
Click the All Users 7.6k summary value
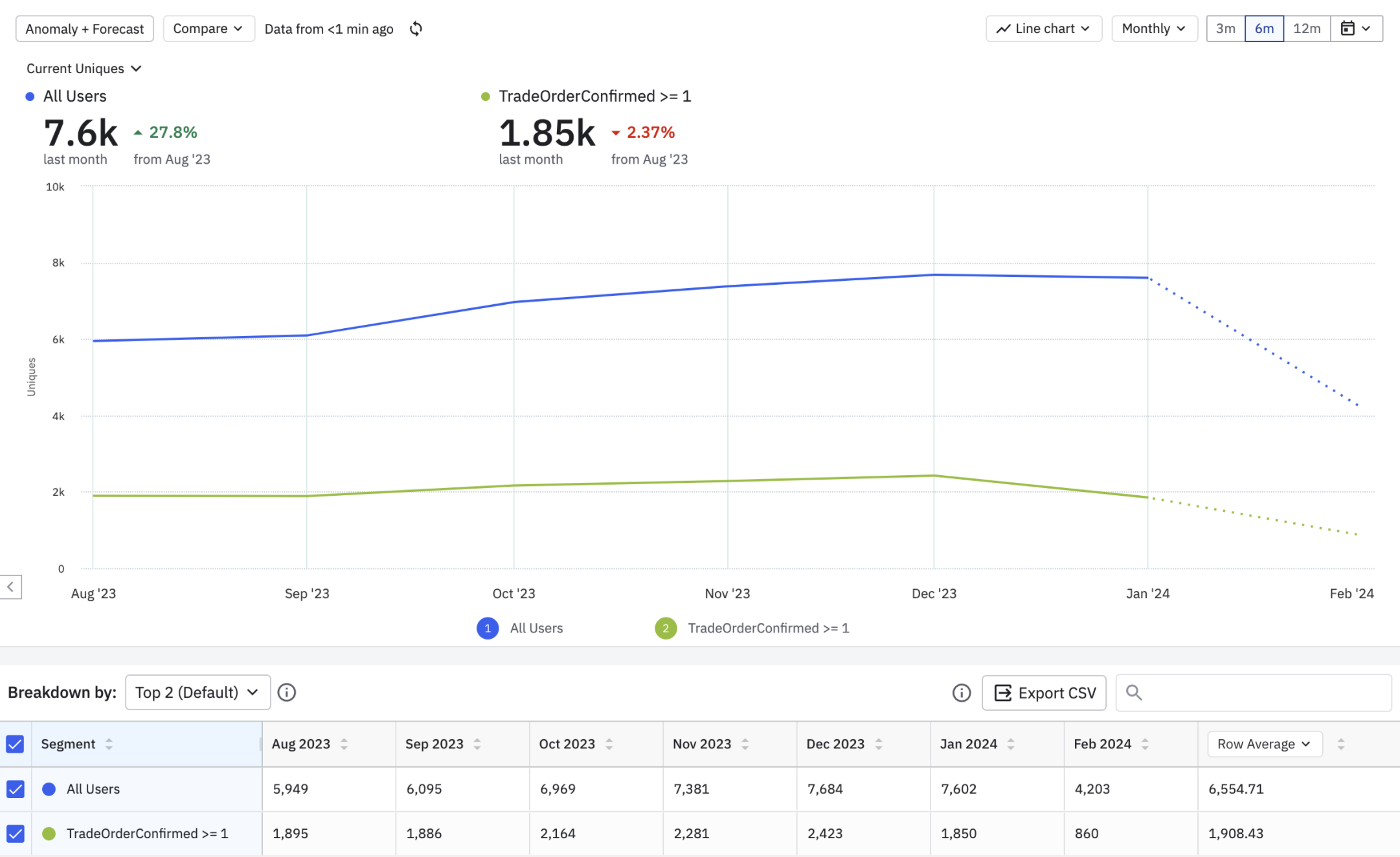(x=81, y=133)
